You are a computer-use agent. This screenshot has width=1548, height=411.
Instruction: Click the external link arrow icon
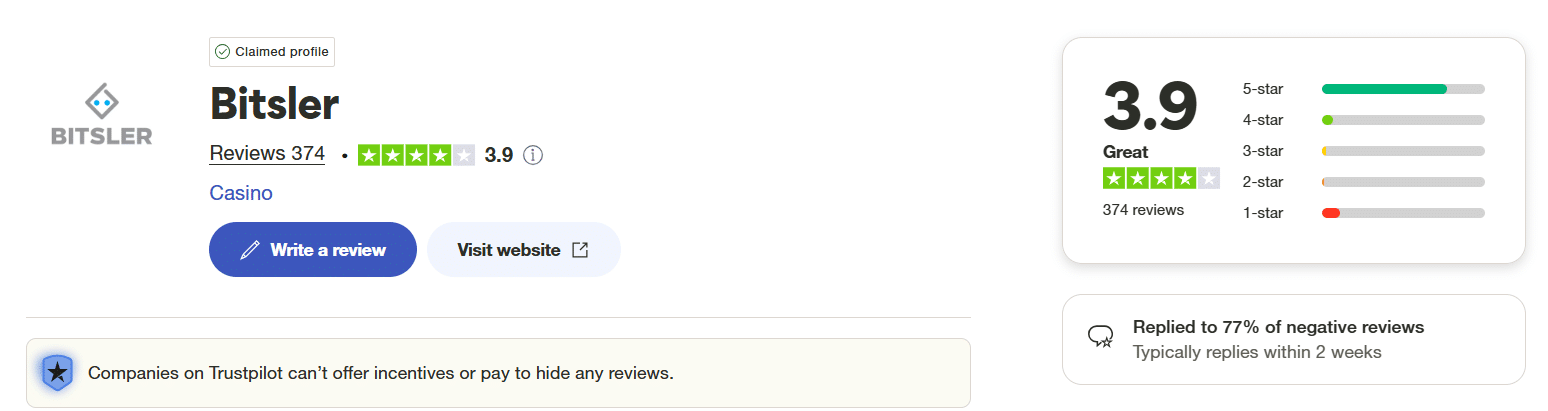pos(580,250)
